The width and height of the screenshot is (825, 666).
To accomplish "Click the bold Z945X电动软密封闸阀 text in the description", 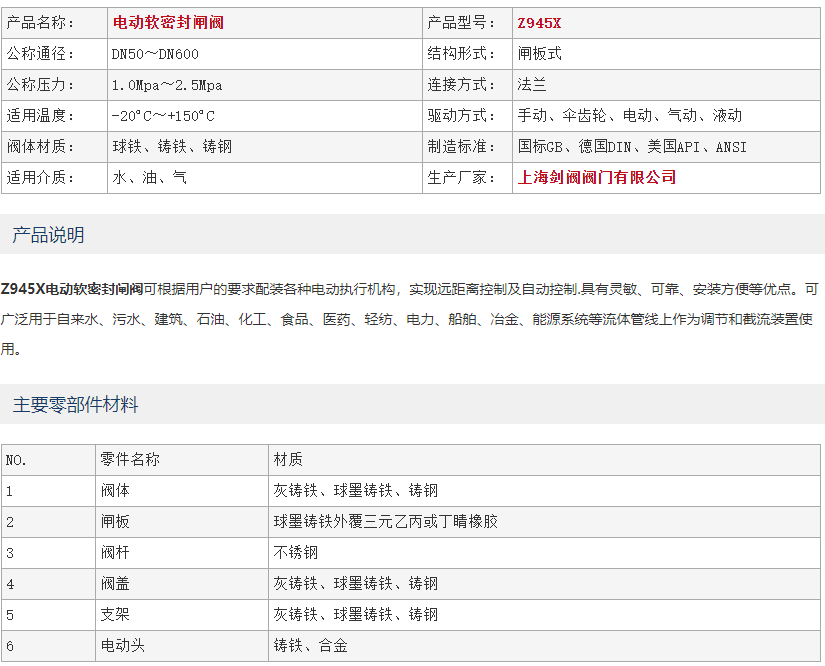I will tap(72, 290).
